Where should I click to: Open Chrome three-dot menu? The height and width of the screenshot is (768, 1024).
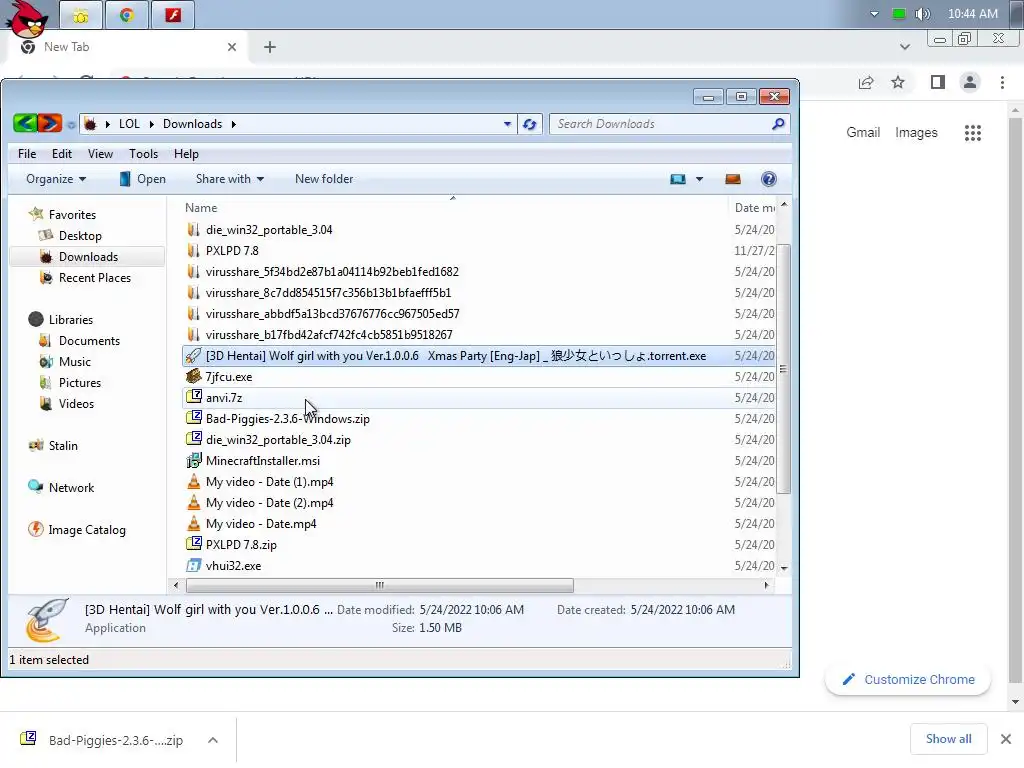(x=1002, y=82)
